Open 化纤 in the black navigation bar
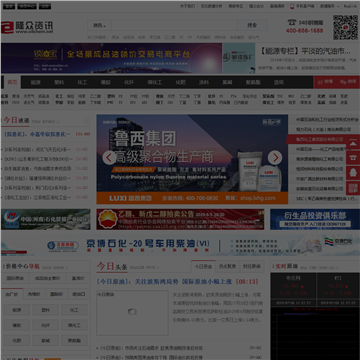Image resolution: width=360 pixels, height=360 pixels. coord(129,82)
